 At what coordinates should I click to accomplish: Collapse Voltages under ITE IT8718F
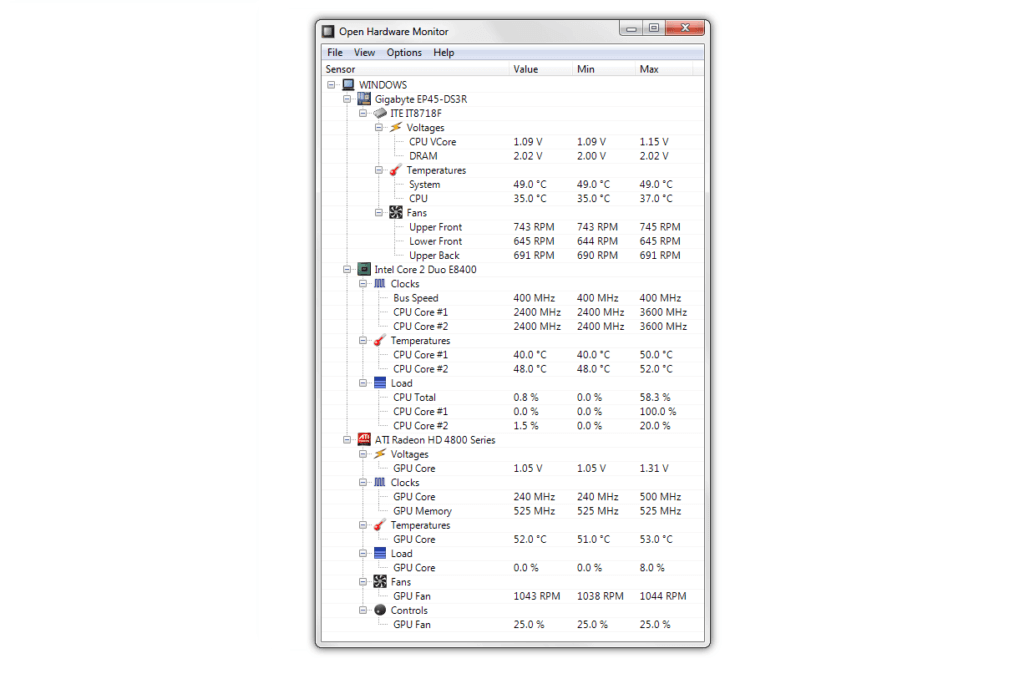pos(379,128)
